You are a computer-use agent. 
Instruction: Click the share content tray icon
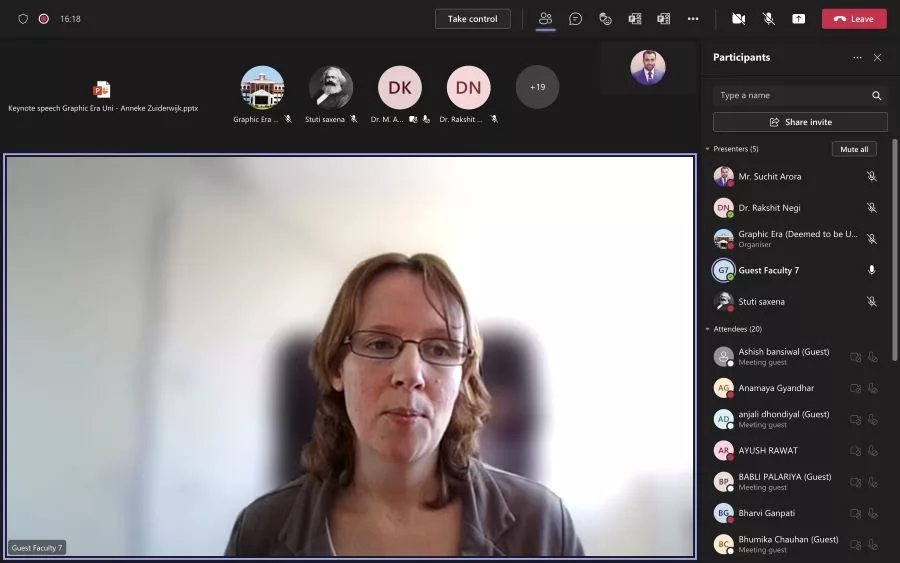click(x=798, y=19)
